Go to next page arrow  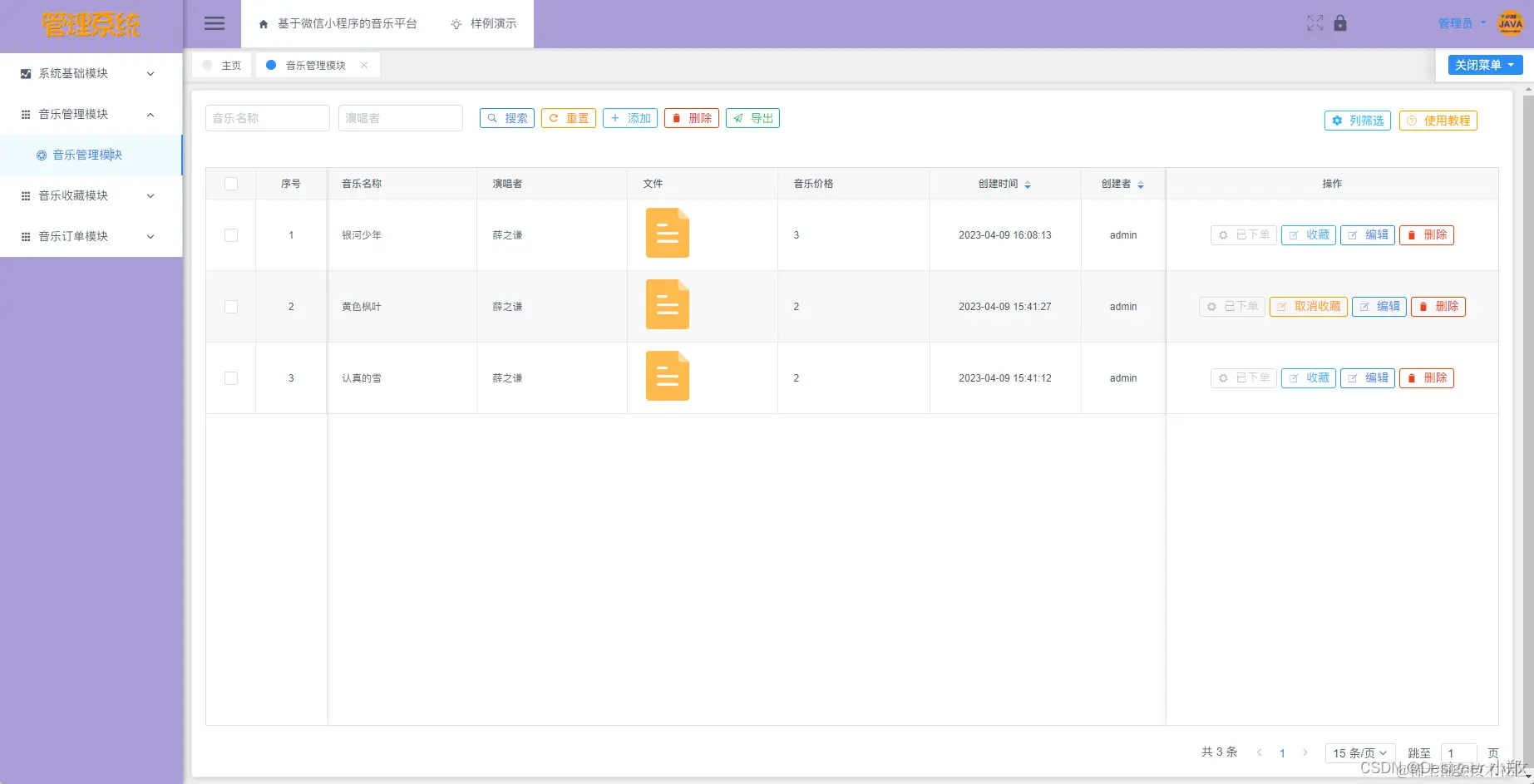click(x=1305, y=752)
